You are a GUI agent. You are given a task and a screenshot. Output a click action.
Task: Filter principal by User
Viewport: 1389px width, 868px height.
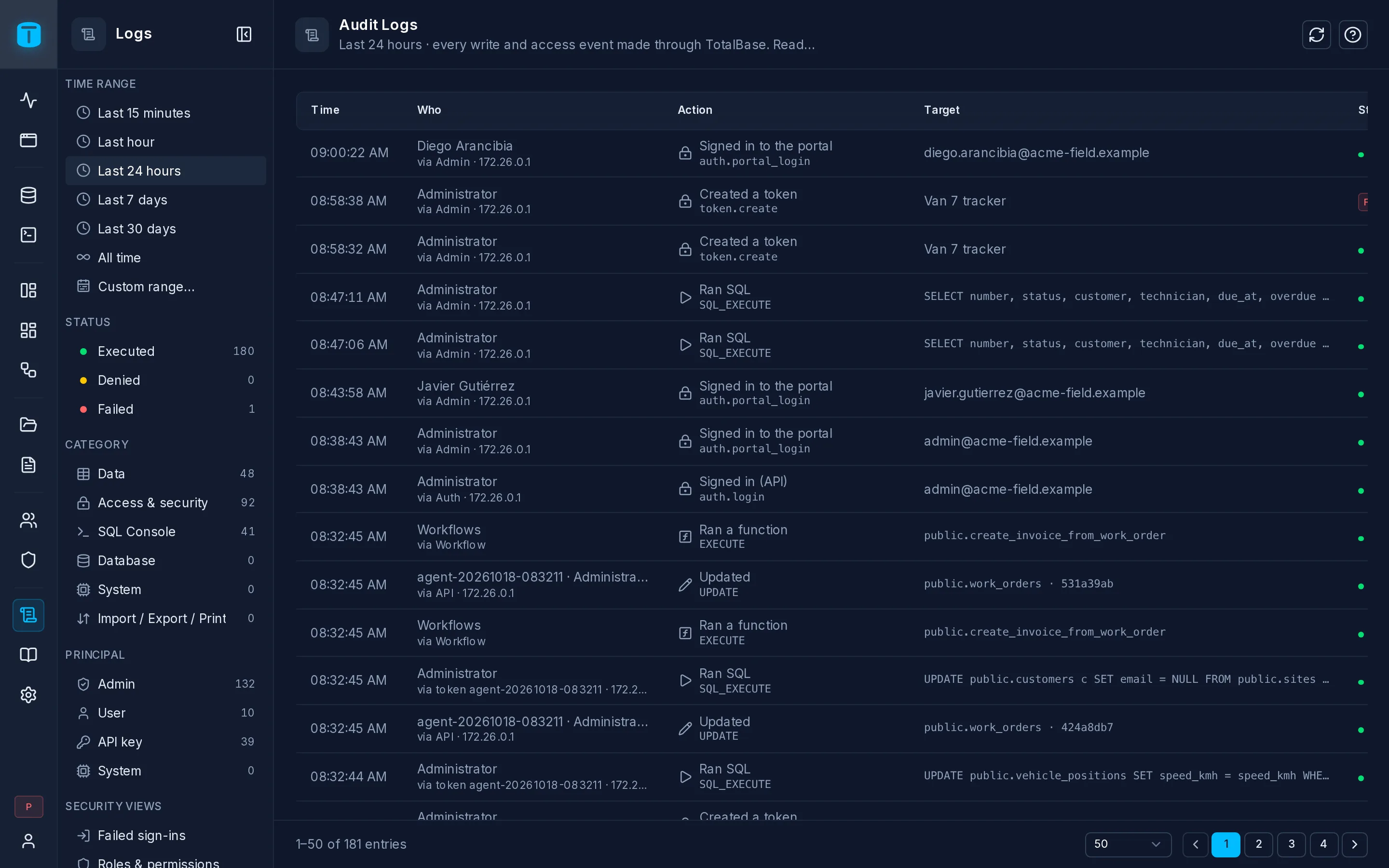point(165,712)
